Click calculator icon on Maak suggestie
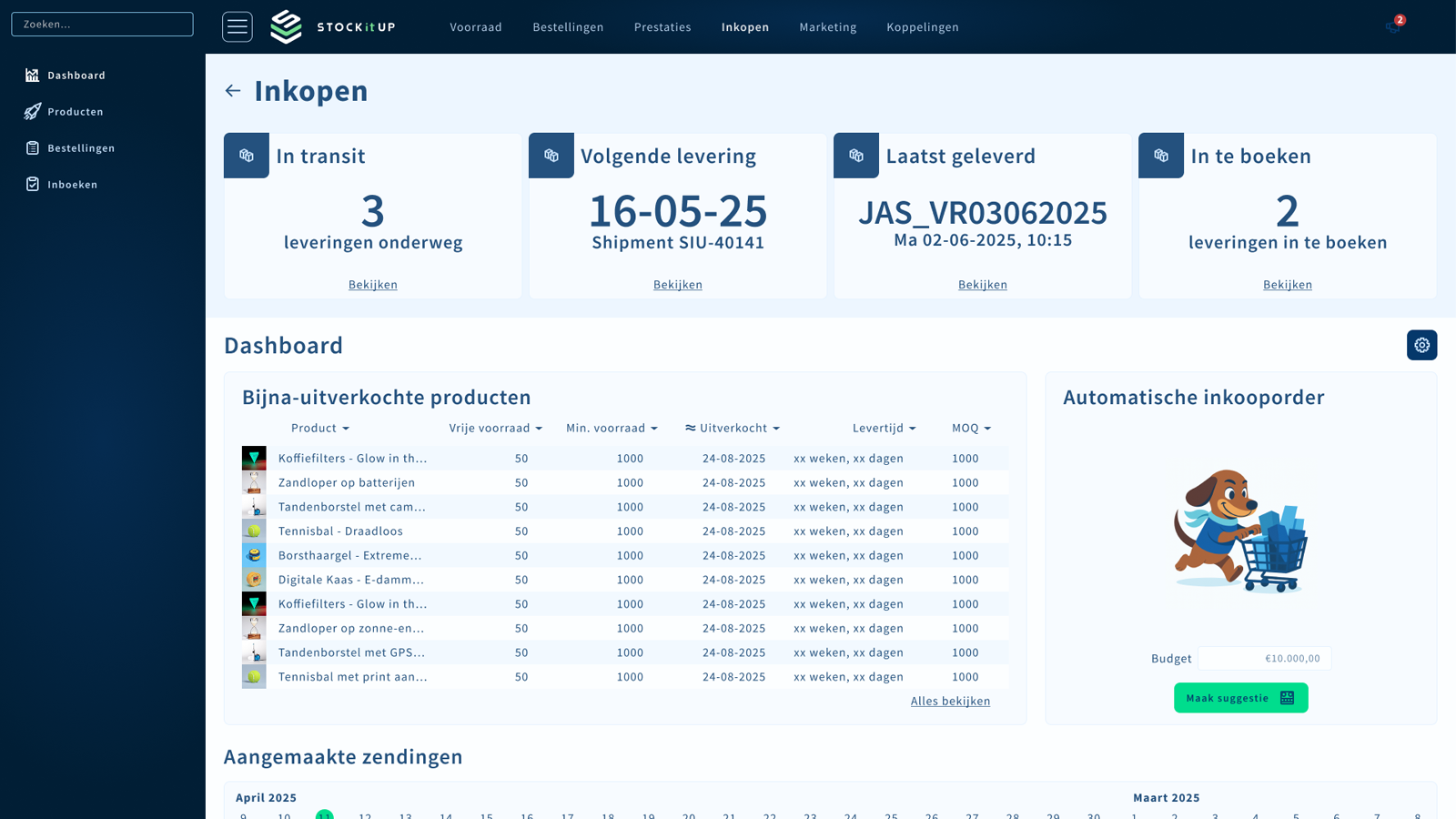 (x=1287, y=698)
